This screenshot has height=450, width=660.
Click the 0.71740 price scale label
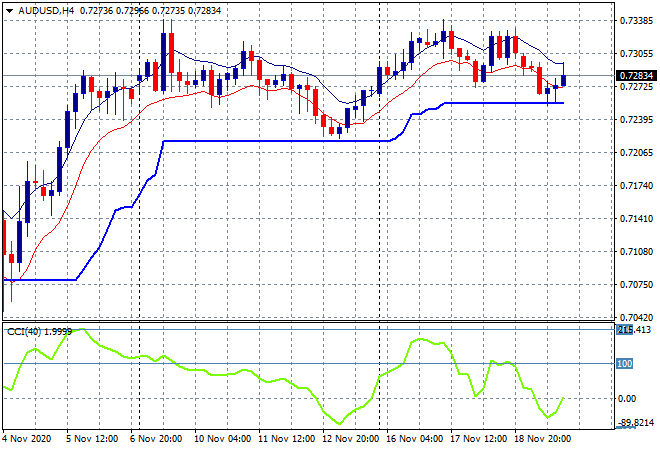click(x=636, y=186)
